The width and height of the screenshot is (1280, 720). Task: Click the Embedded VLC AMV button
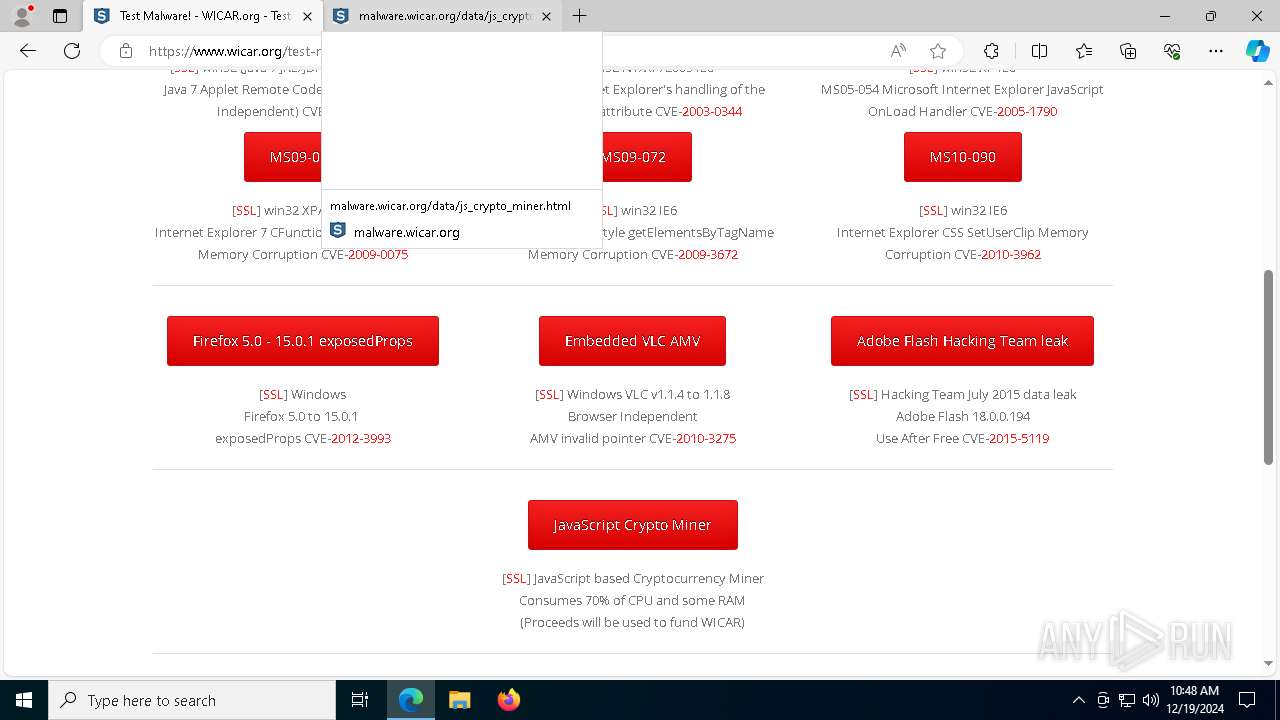click(632, 341)
